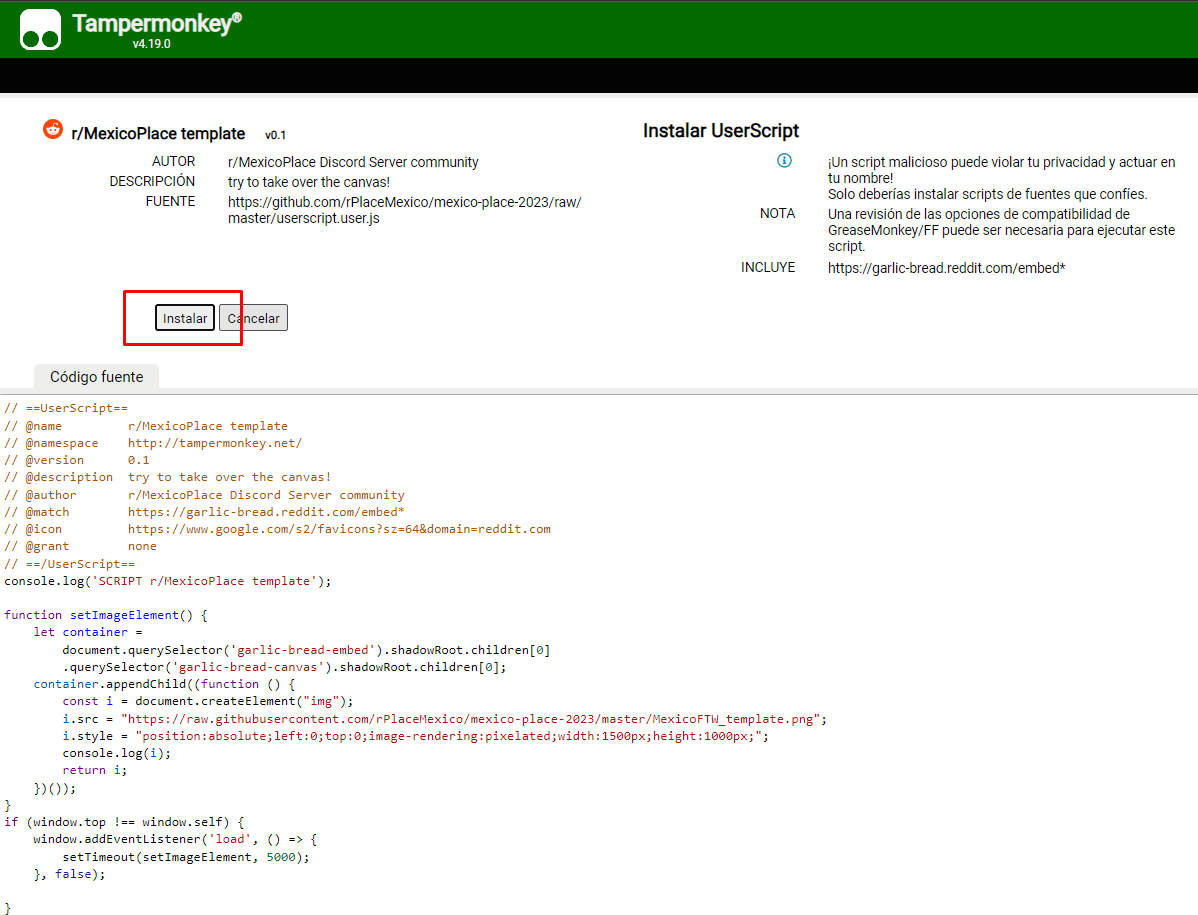Click the 'function setImageElement()' code line
The image size is (1198, 915).
[105, 615]
